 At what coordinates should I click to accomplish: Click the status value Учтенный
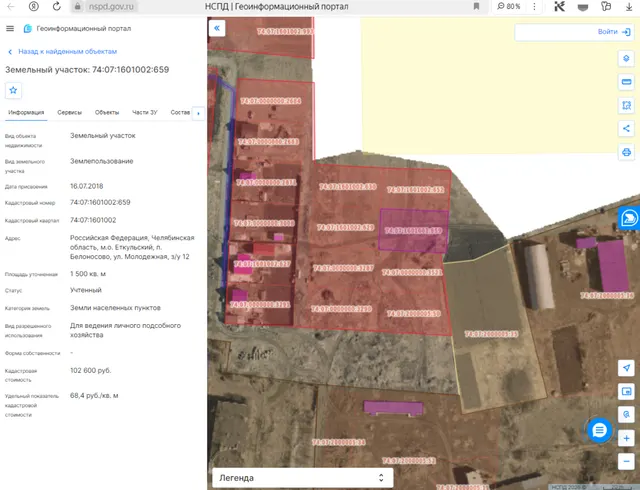coord(86,290)
